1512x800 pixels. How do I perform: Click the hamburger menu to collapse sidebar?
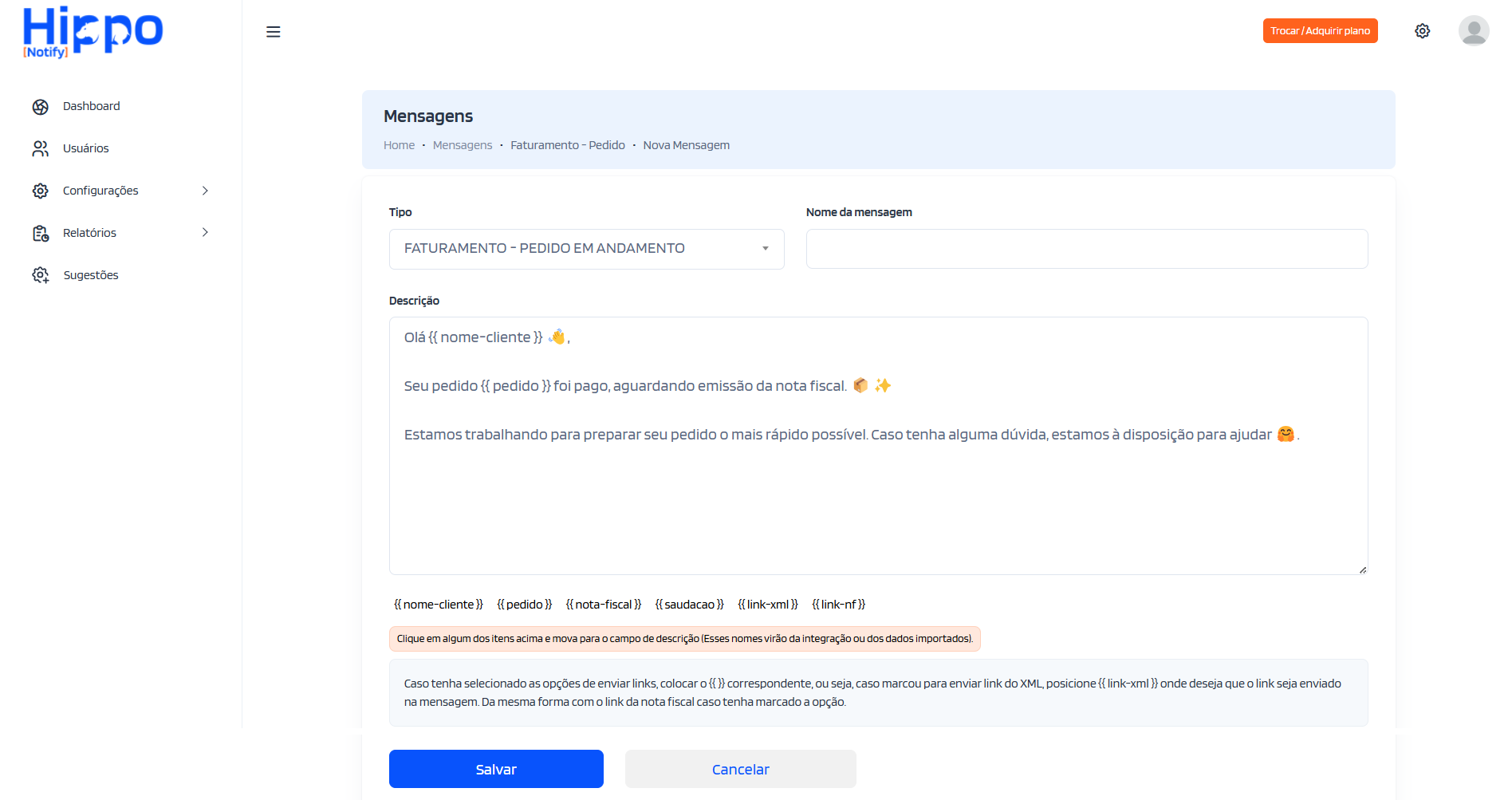(274, 31)
